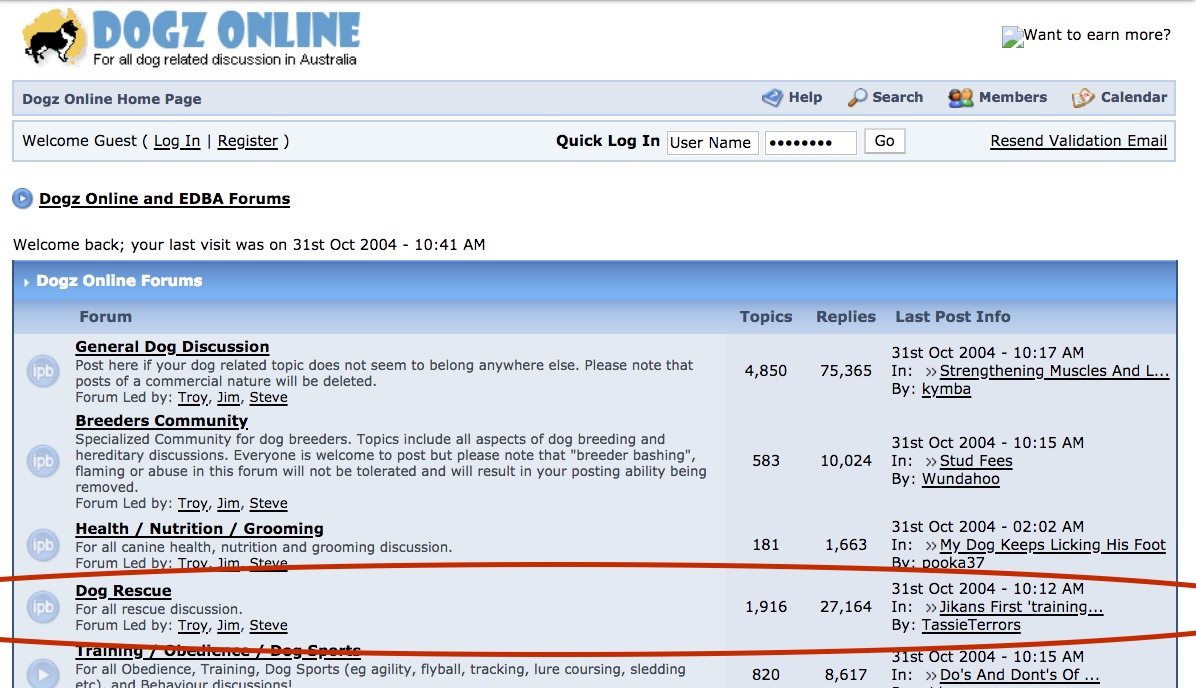The image size is (1196, 688).
Task: Click the Last Post Info column header
Action: [953, 317]
